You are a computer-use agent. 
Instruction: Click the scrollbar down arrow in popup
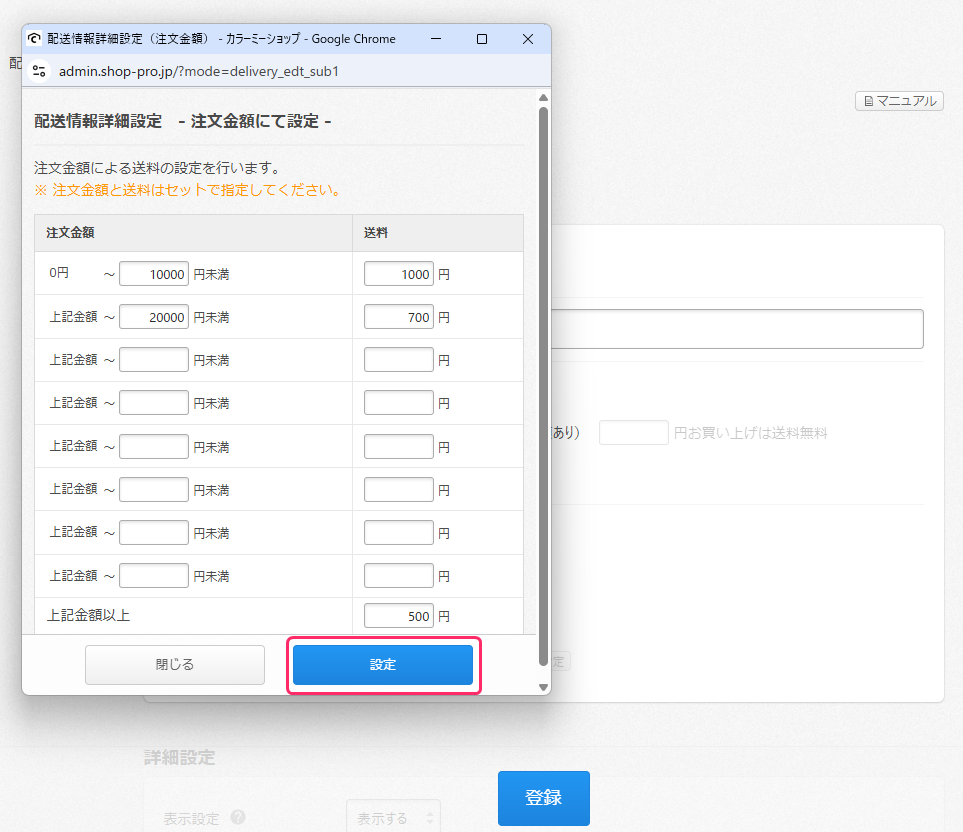point(543,687)
